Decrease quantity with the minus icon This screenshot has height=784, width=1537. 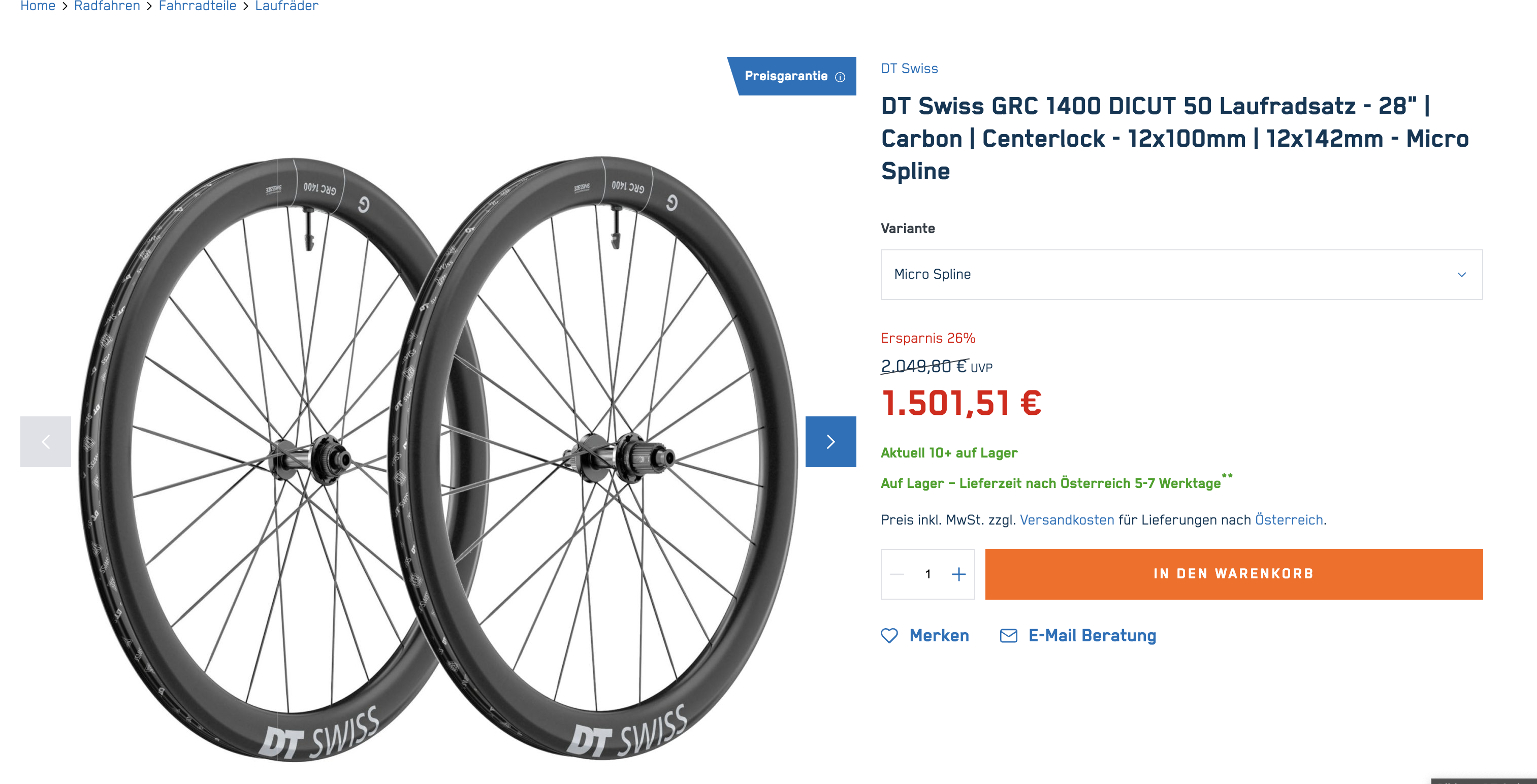pos(897,574)
